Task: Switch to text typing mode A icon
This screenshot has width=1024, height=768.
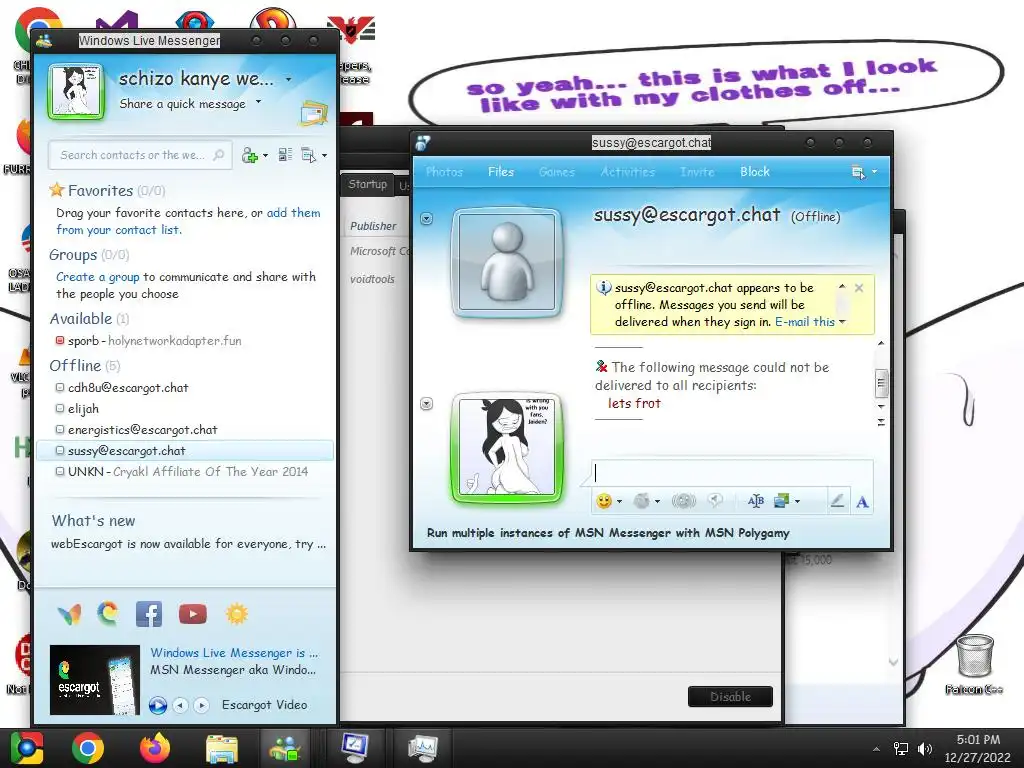Action: coord(862,502)
